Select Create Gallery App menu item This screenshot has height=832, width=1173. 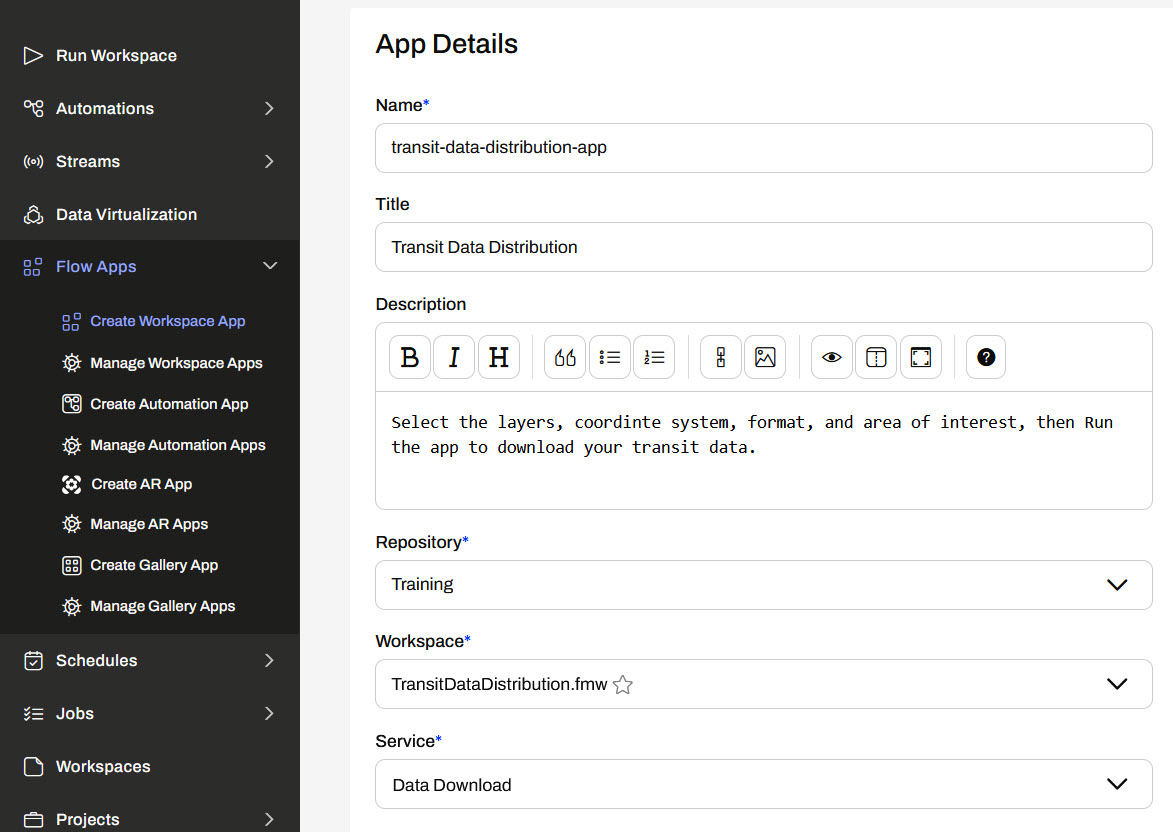pyautogui.click(x=154, y=565)
